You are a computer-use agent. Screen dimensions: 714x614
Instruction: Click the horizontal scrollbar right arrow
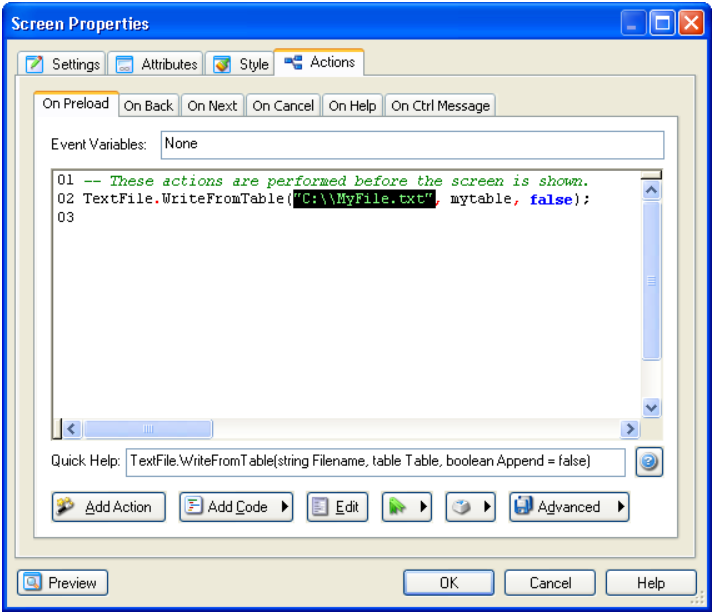(630, 429)
